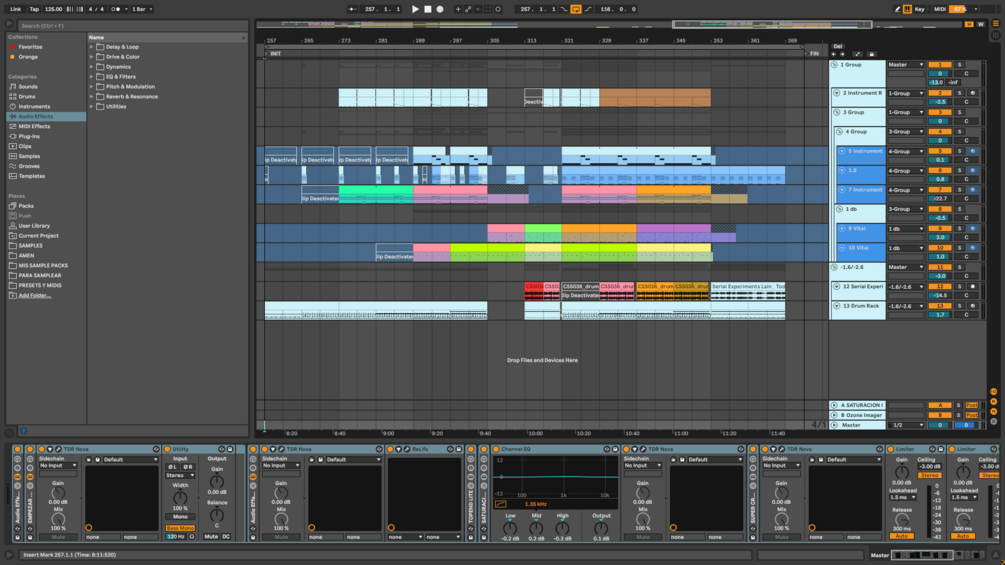Click the Session Record circle button
1005x565 pixels.
click(x=498, y=9)
